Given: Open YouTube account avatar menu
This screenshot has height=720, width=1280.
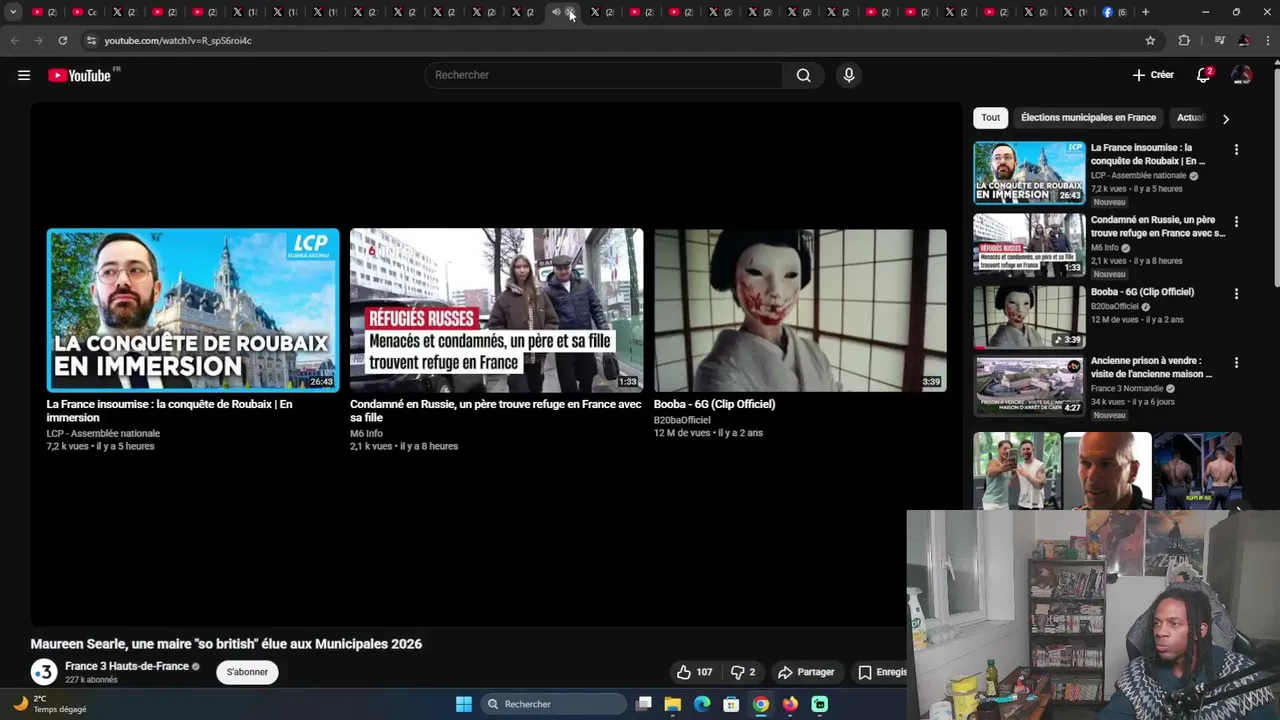Looking at the screenshot, I should pos(1242,75).
